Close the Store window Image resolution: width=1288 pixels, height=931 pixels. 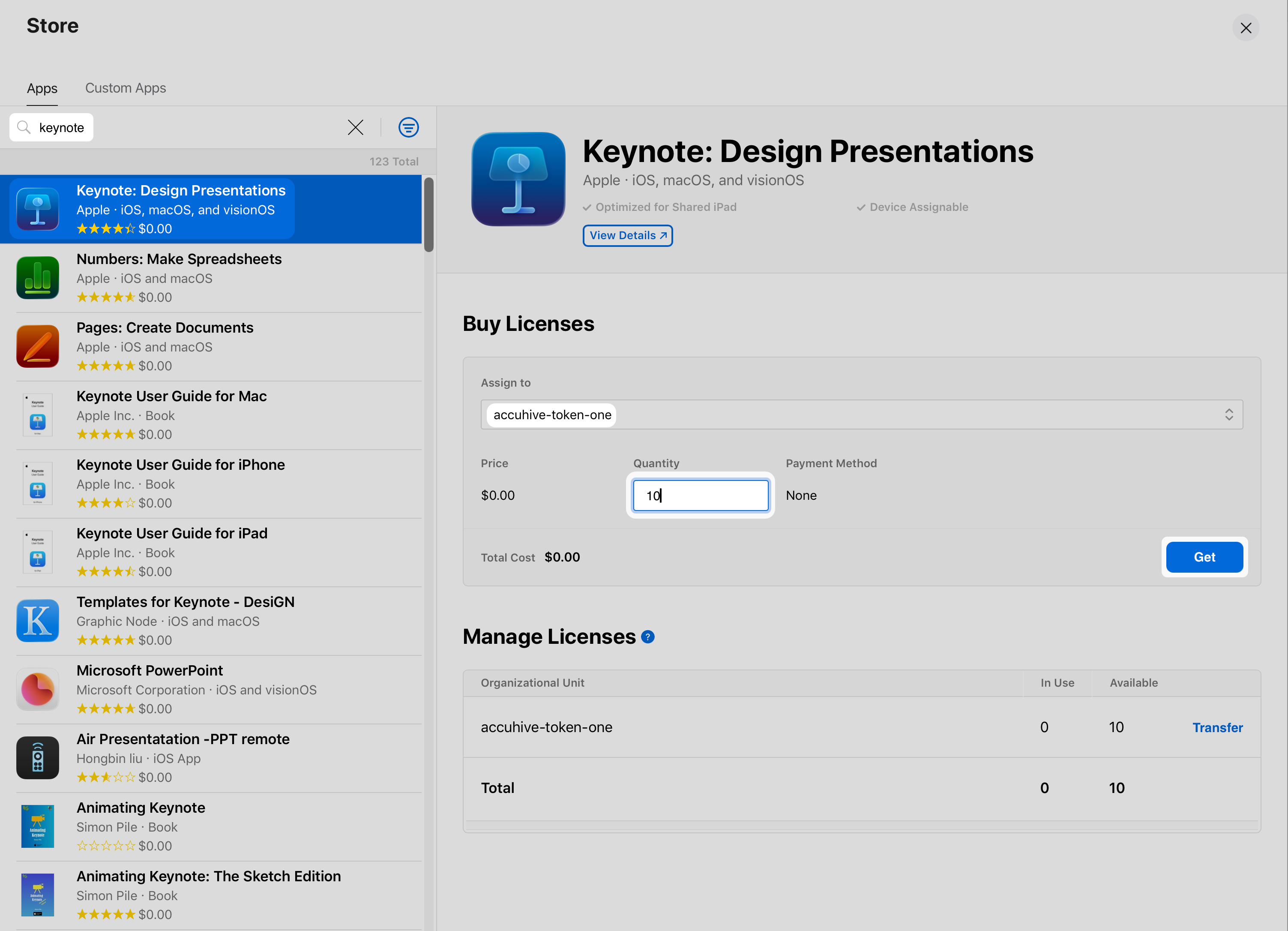1246,28
